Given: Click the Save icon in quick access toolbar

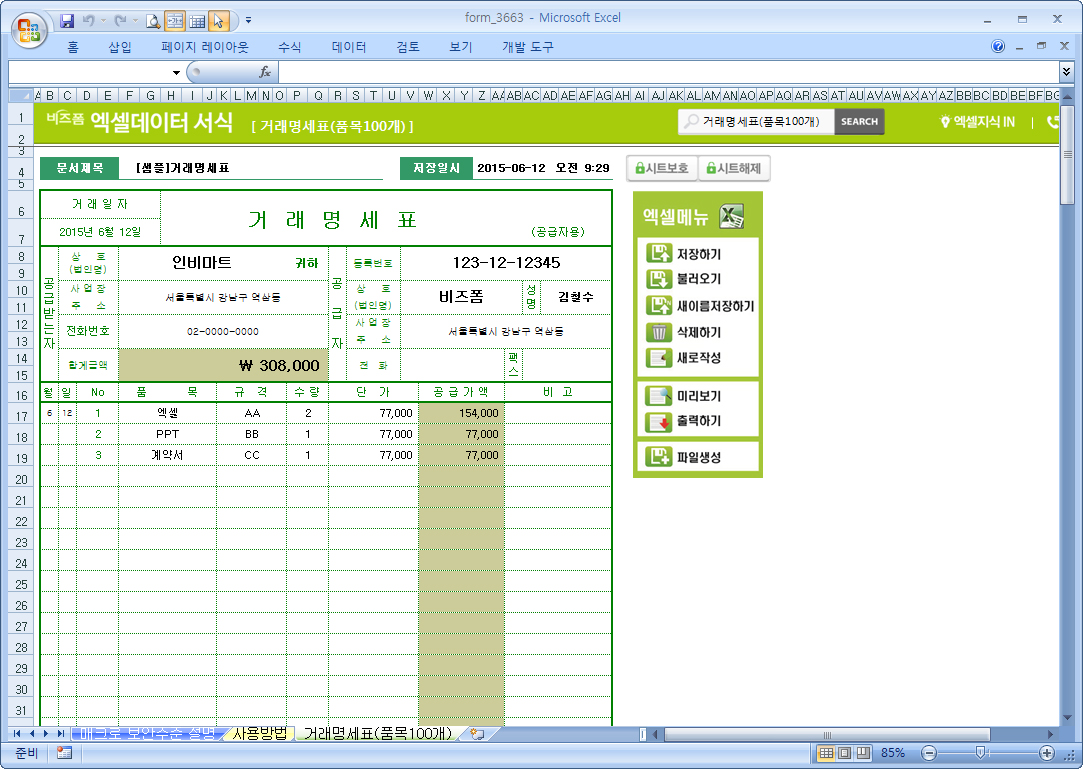Looking at the screenshot, I should [x=67, y=20].
